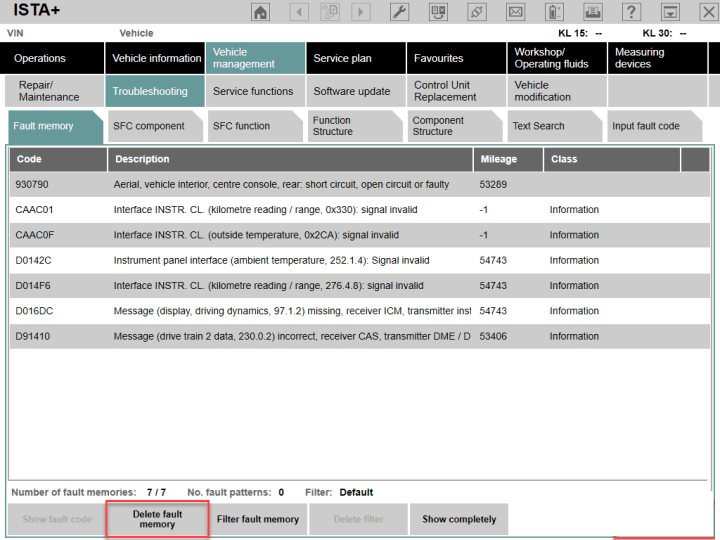Open the Function Structure tab

(355, 126)
